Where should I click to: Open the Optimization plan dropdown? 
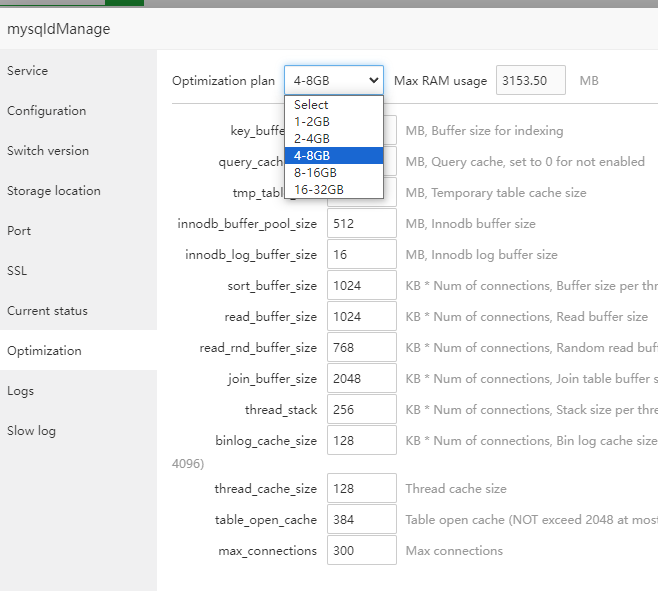pyautogui.click(x=333, y=80)
